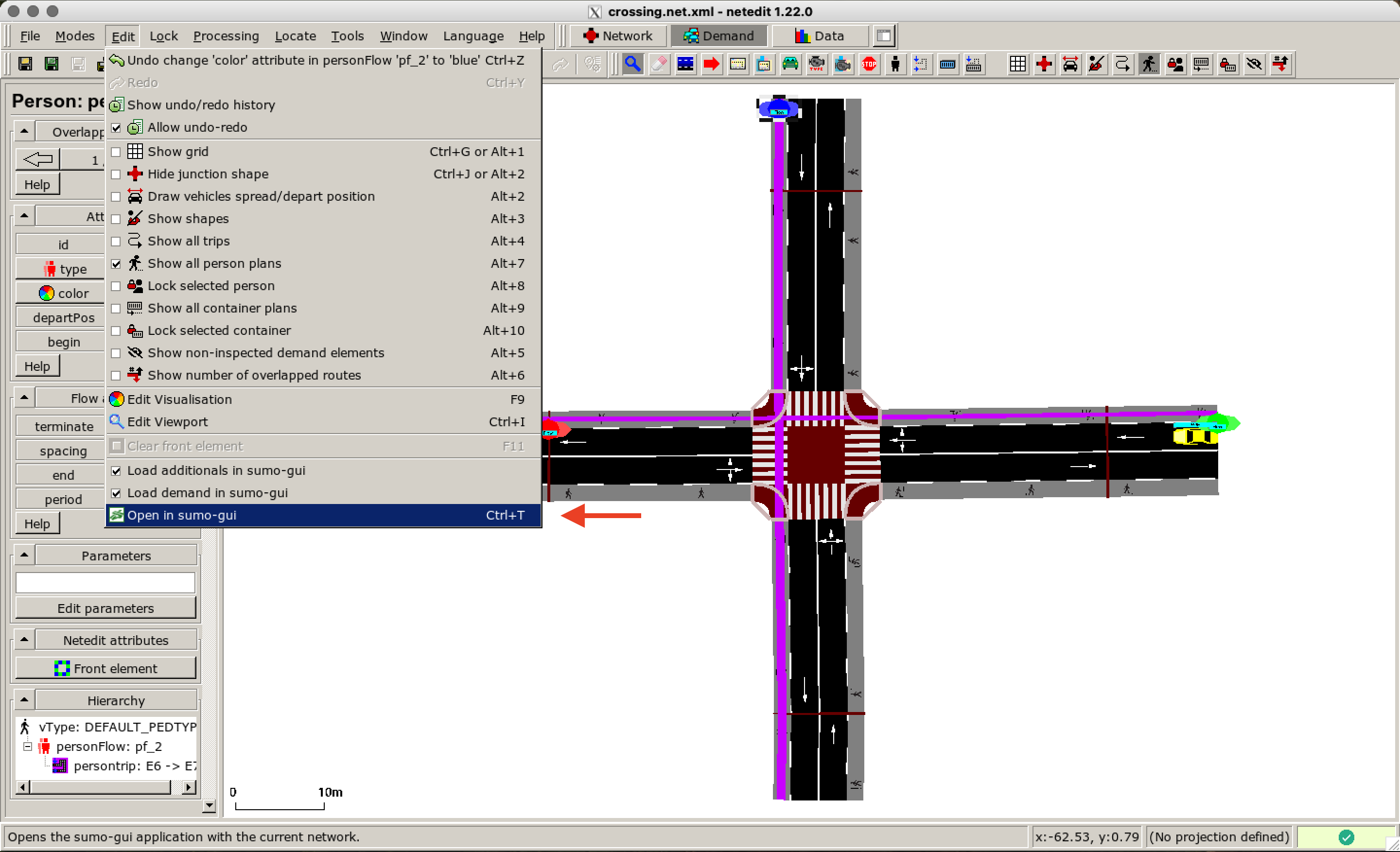Open the Route creation mode (red arrow)
The height and width of the screenshot is (852, 1400).
pos(711,64)
